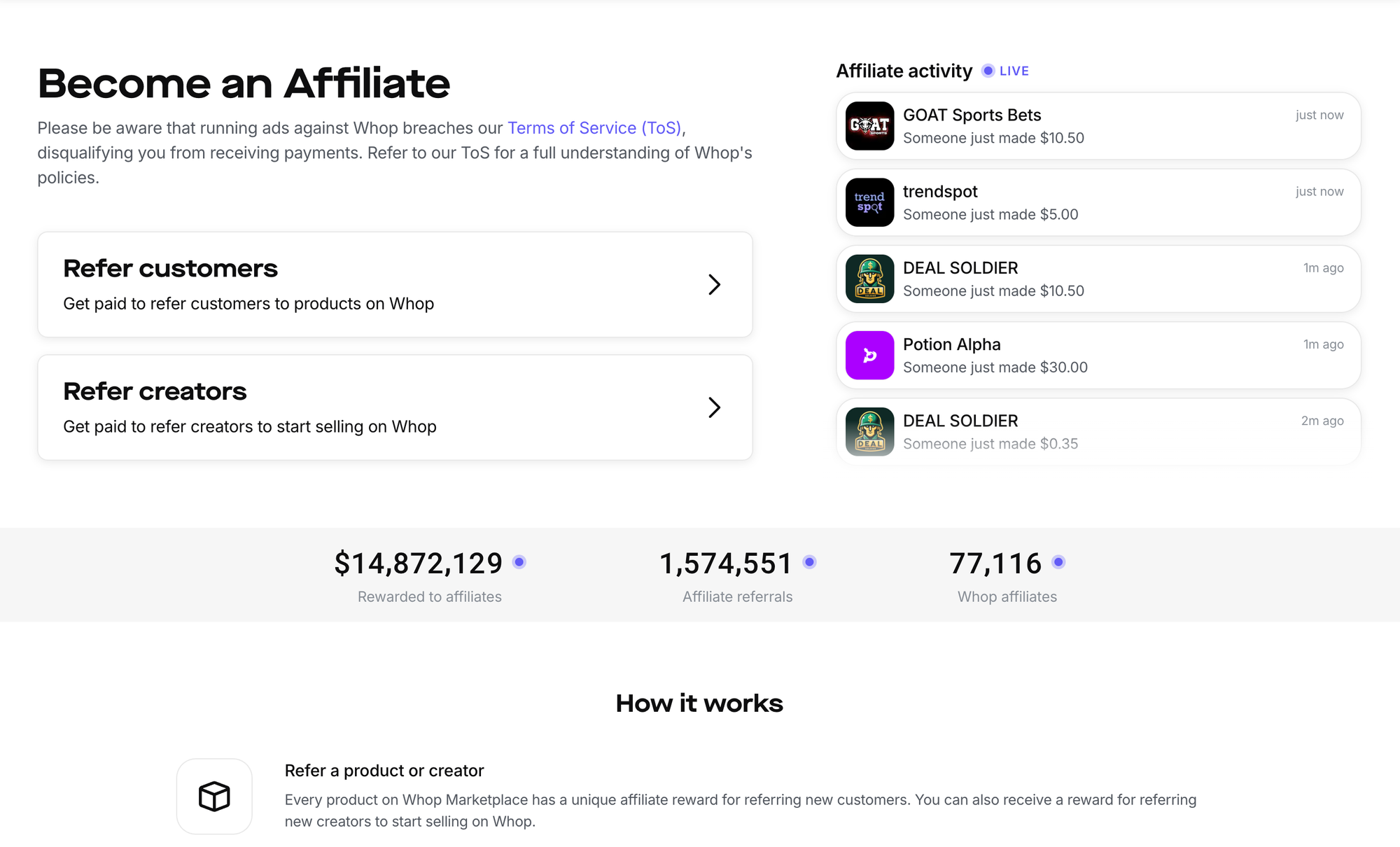1400x847 pixels.
Task: Click the purple dot beside $14,872,129
Action: click(x=519, y=561)
